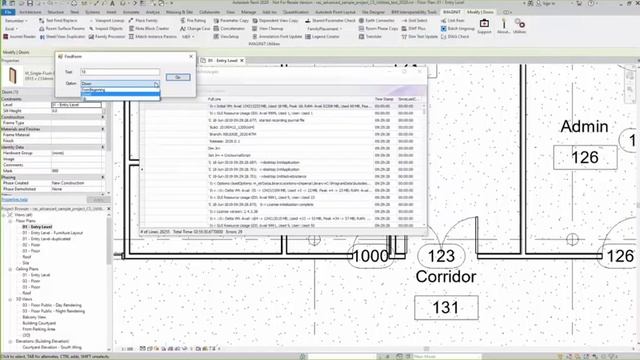Open the Option combo box in FindForm
Viewport: 640px width, 360px height.
click(120, 84)
